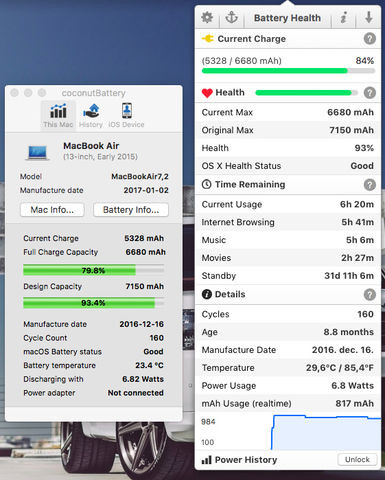Viewport: 385px width, 480px height.
Task: Click battery Manufacture date 2016-12-16 value
Action: coord(141,324)
